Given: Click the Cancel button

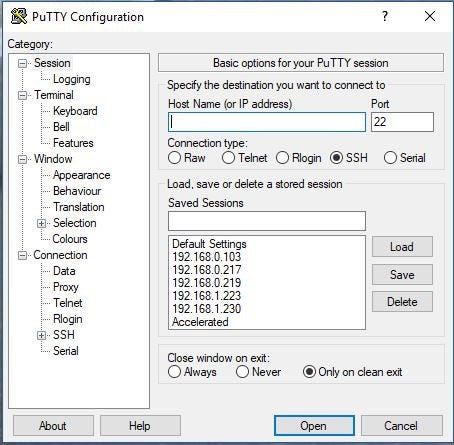Looking at the screenshot, I should (402, 426).
